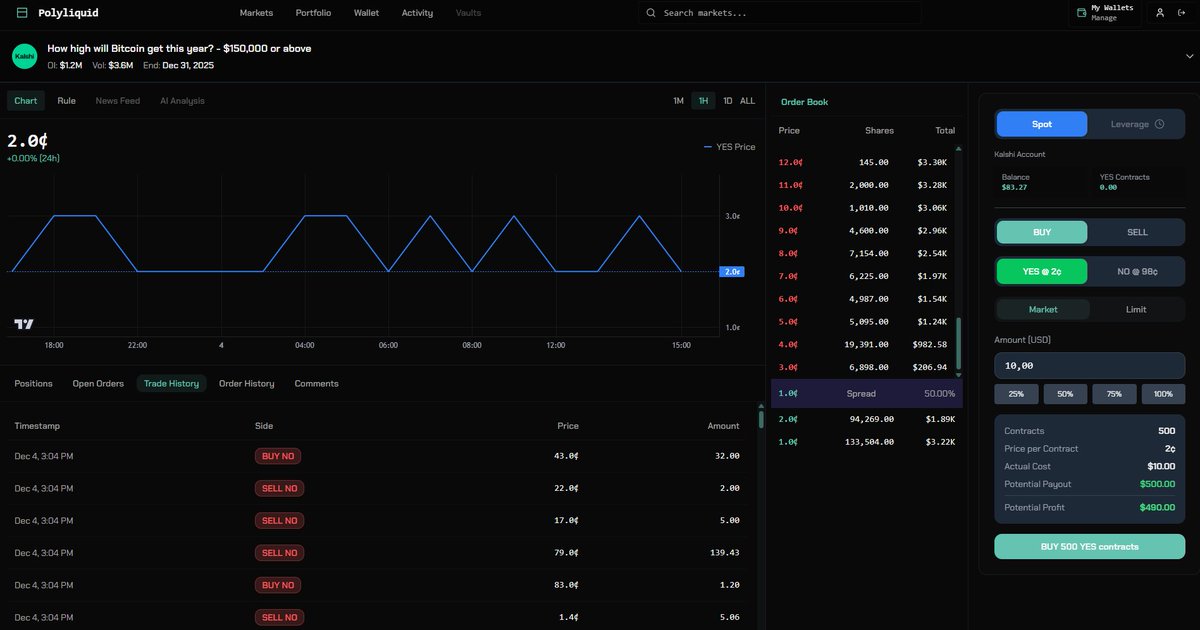Click the Side column header
The width and height of the screenshot is (1200, 630).
pyautogui.click(x=264, y=426)
